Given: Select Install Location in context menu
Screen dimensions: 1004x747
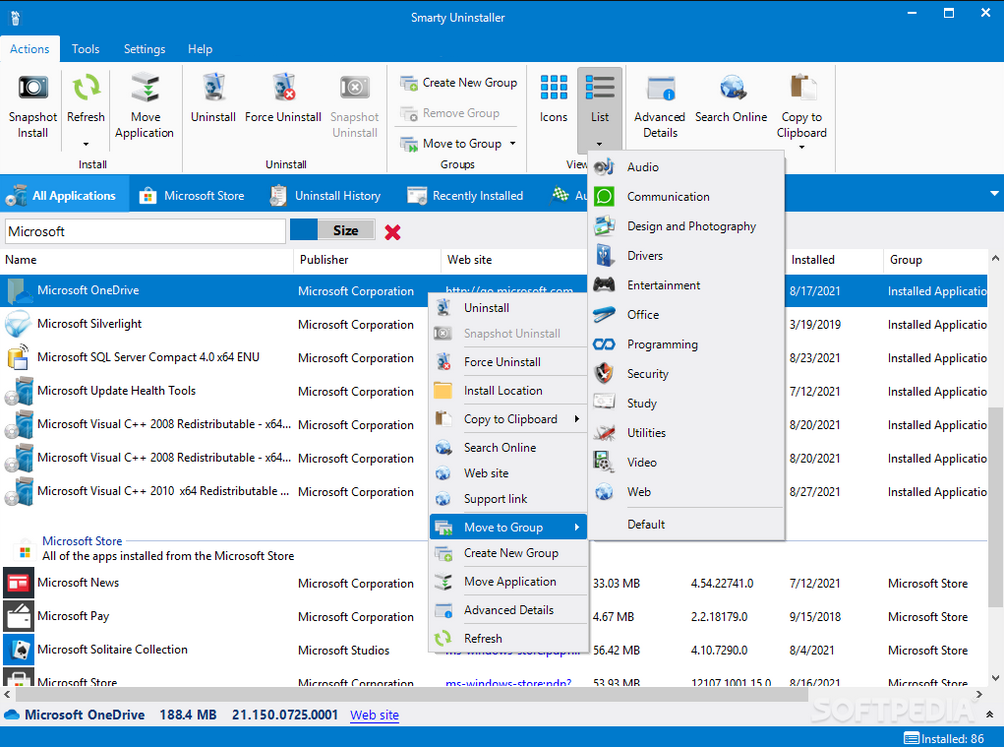Looking at the screenshot, I should click(x=508, y=390).
